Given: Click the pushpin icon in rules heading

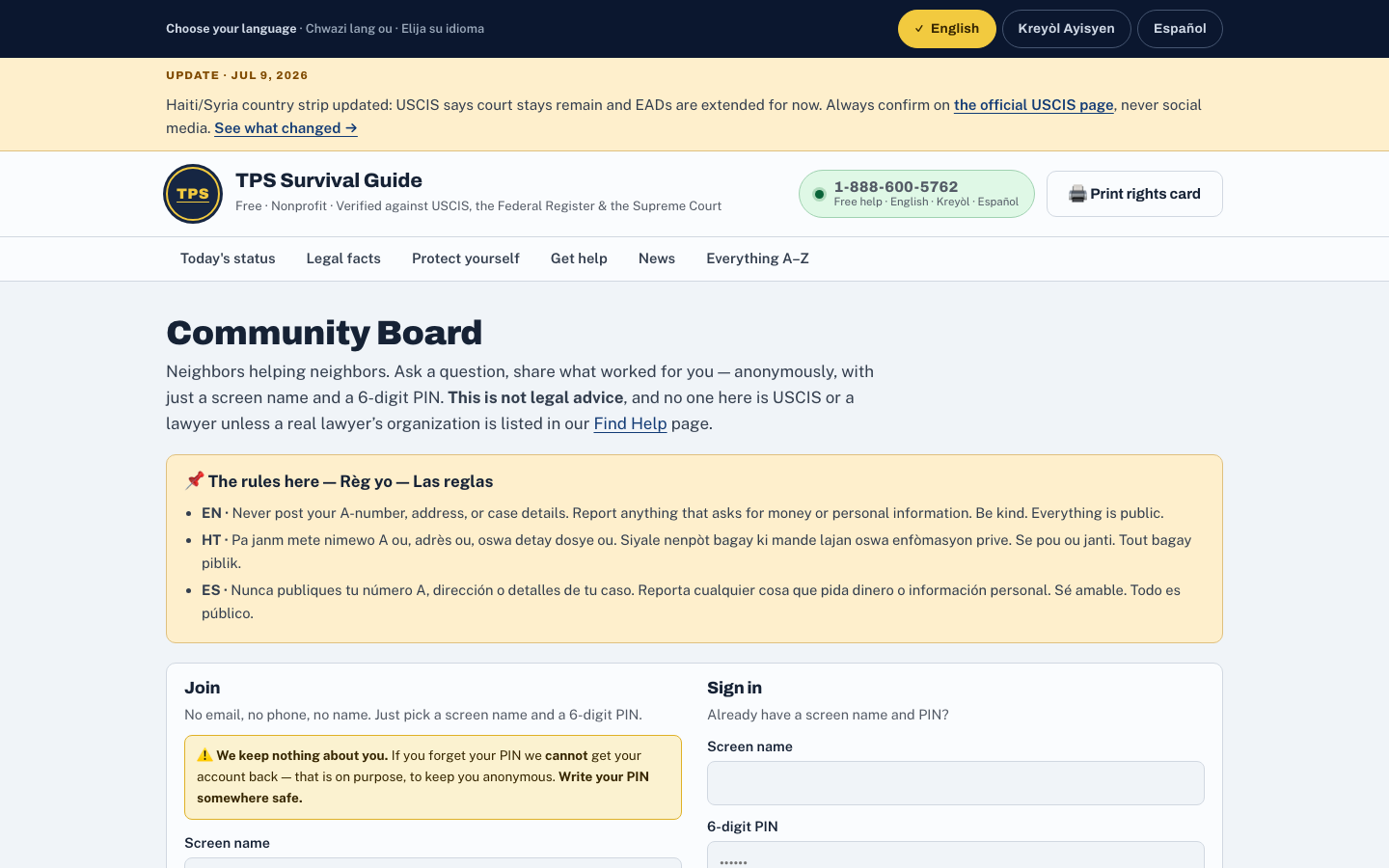Looking at the screenshot, I should pos(194,480).
